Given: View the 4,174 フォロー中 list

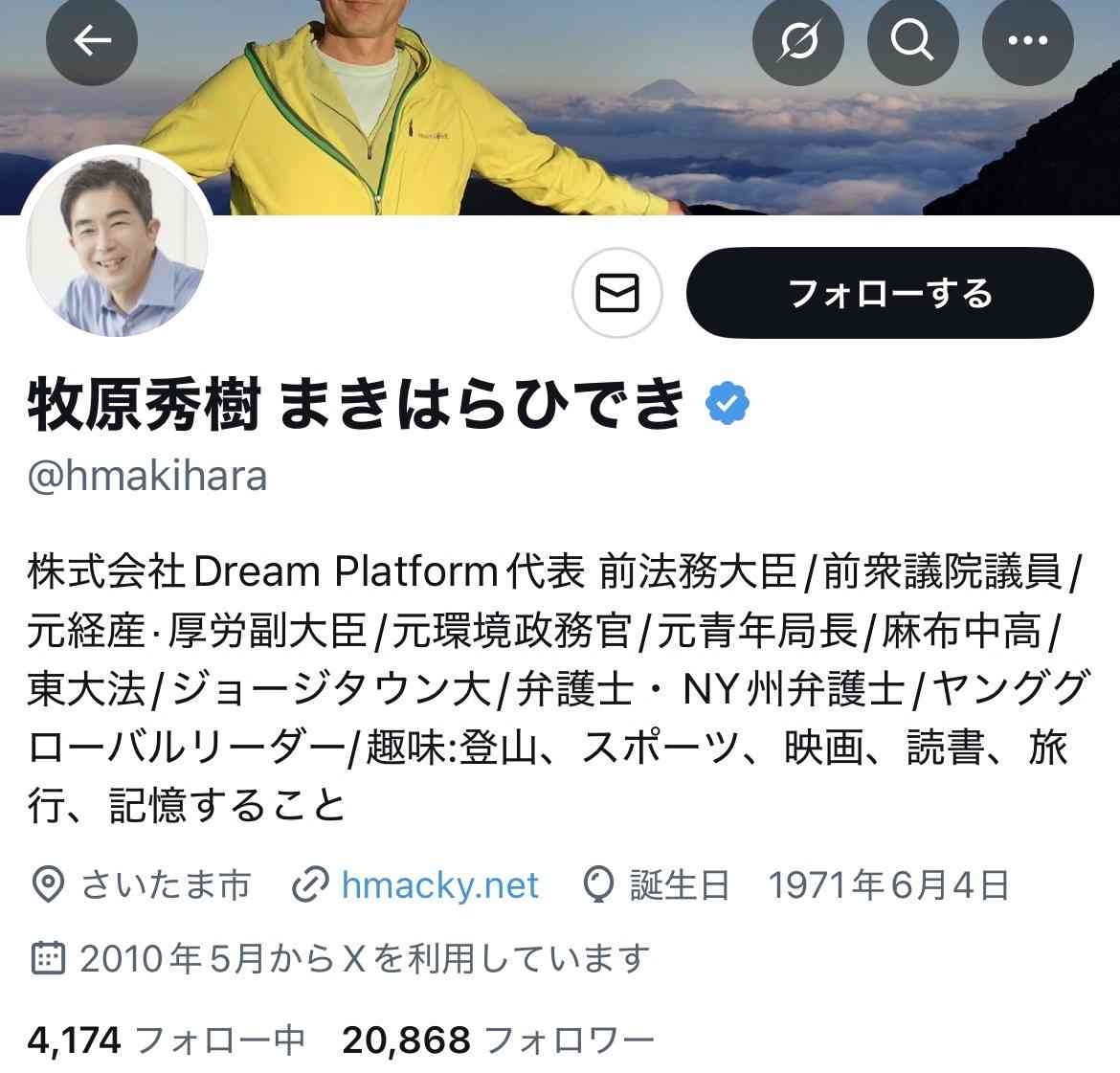Looking at the screenshot, I should pos(167,1040).
